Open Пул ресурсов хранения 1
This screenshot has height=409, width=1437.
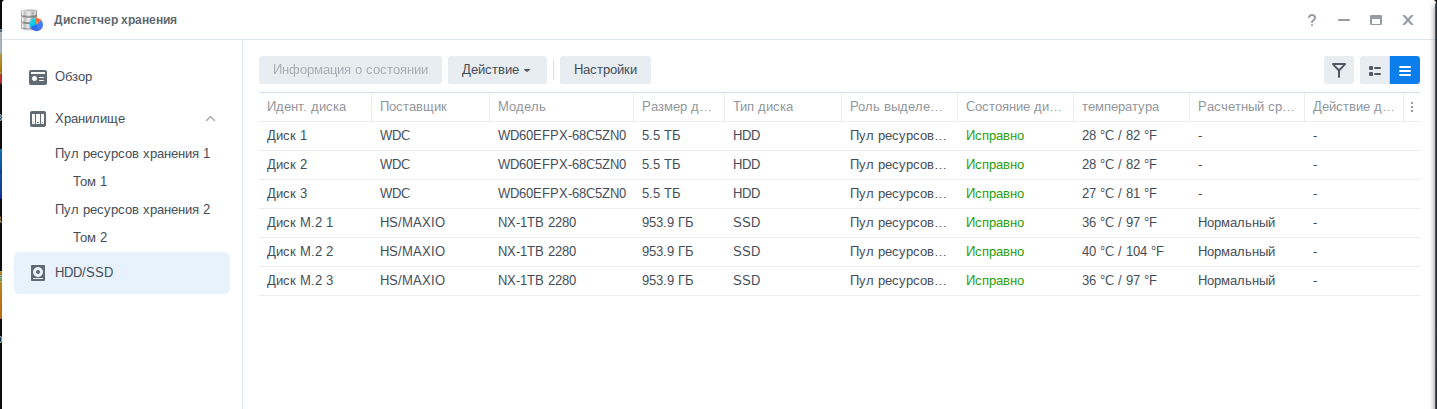[132, 154]
